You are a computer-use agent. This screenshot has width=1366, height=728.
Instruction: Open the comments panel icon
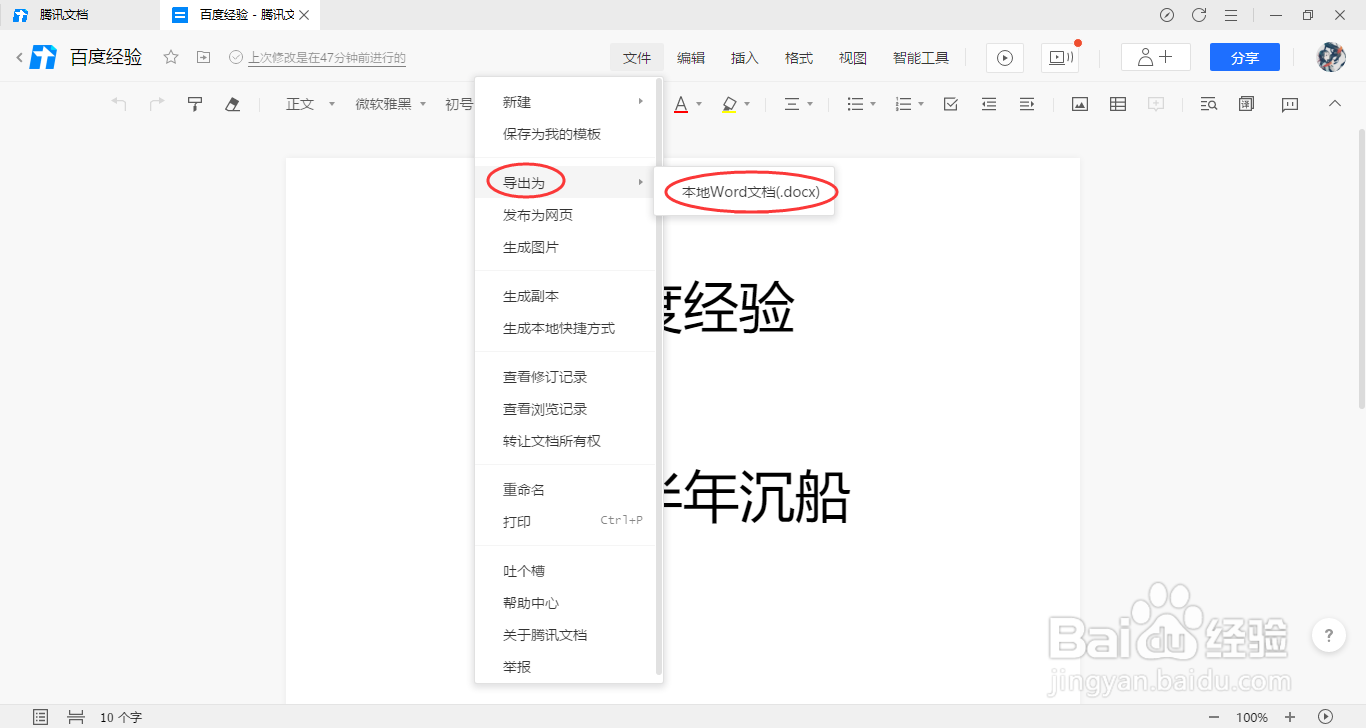(x=1290, y=104)
